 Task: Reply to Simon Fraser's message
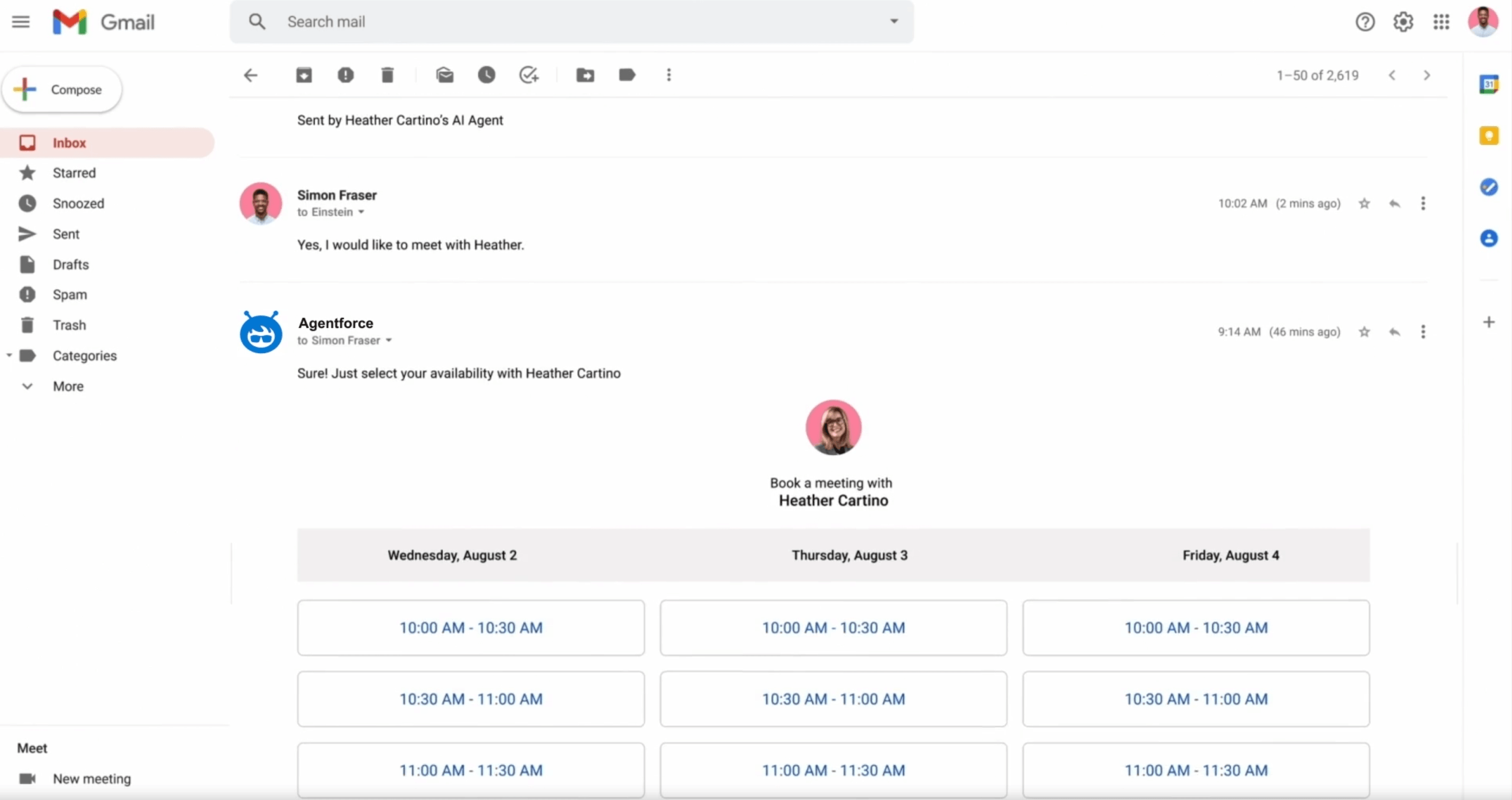pyautogui.click(x=1395, y=203)
